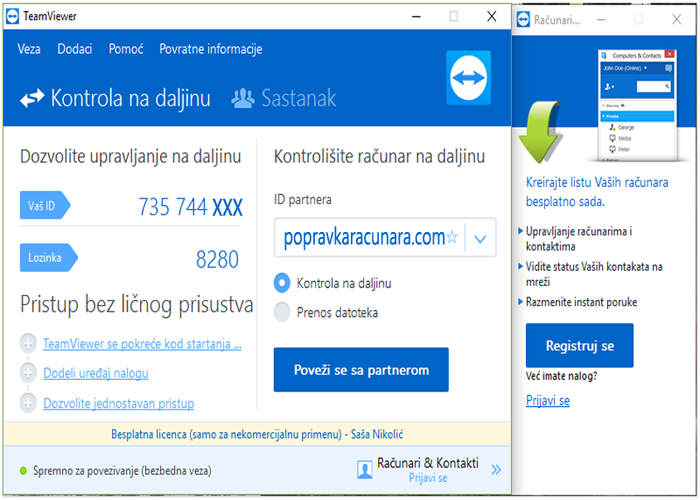Click the Računari & Kontakti contact icon

point(365,470)
